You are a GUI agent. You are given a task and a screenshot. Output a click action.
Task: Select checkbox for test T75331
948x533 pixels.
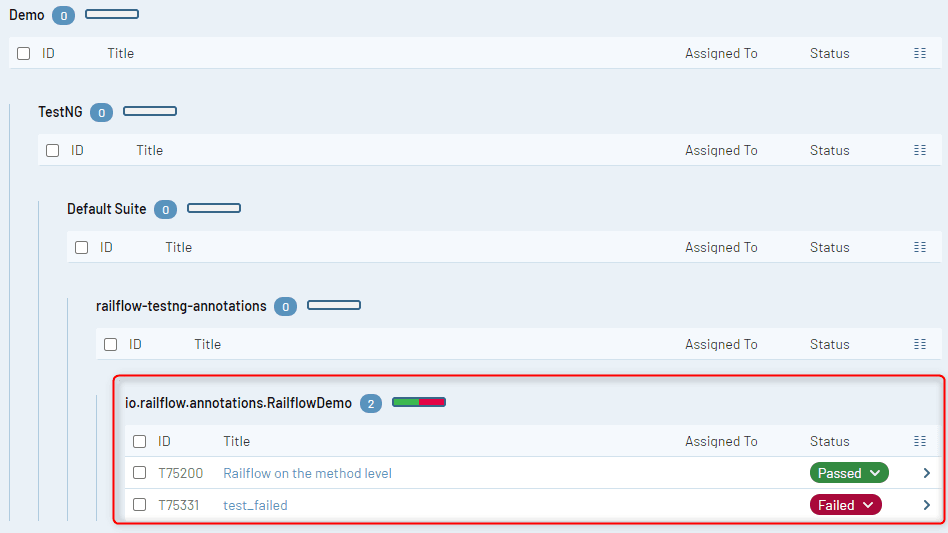coord(140,505)
